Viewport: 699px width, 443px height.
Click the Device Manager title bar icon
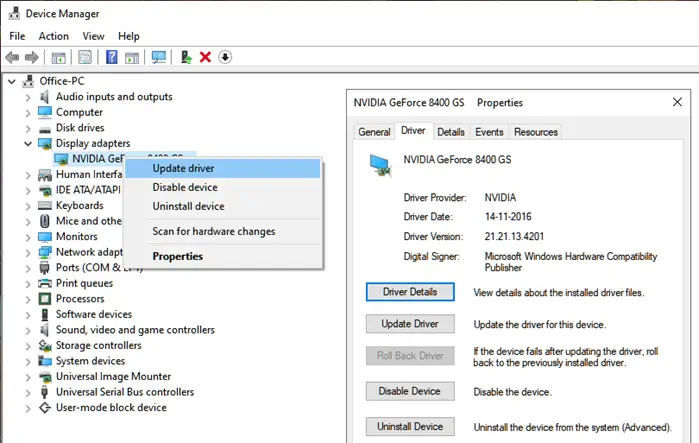(x=14, y=13)
